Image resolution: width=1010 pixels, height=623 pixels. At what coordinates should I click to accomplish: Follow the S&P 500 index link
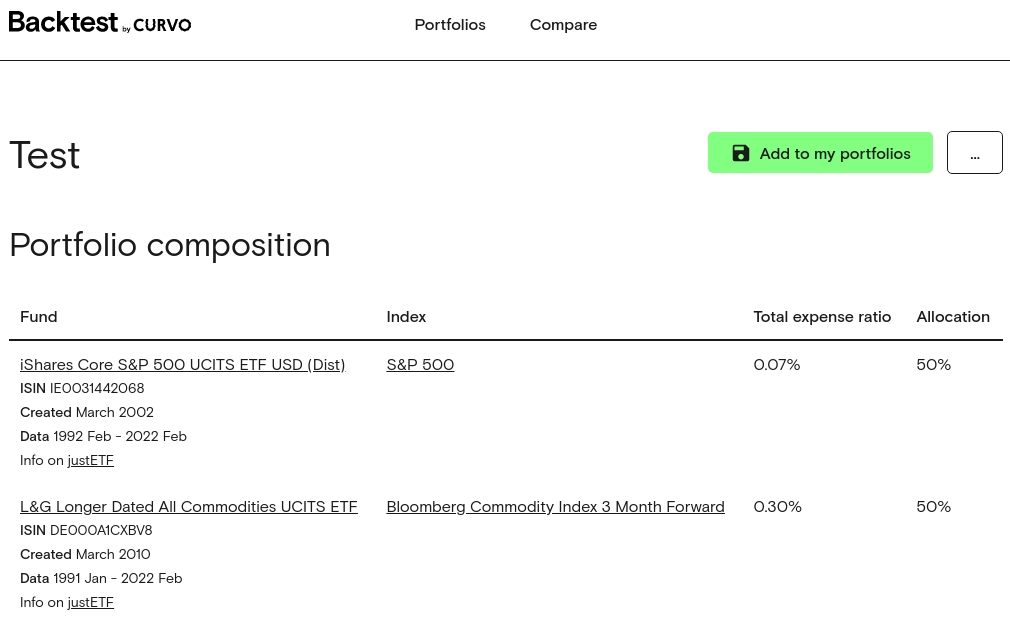[420, 365]
